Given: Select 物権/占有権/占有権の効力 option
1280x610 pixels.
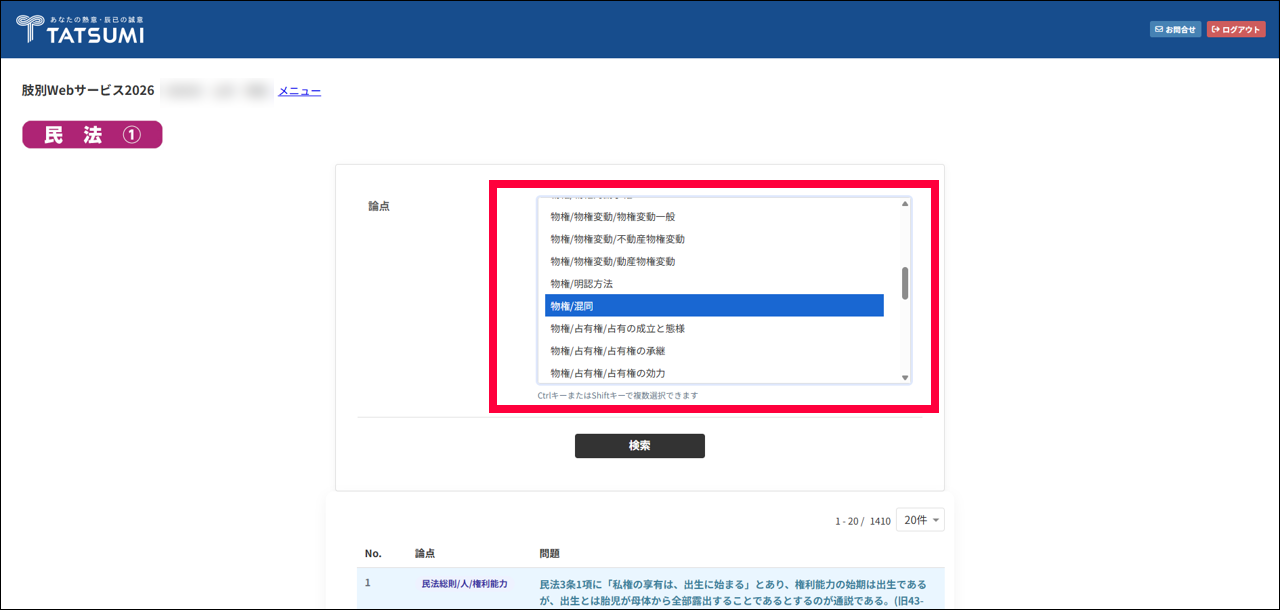Looking at the screenshot, I should (x=607, y=373).
